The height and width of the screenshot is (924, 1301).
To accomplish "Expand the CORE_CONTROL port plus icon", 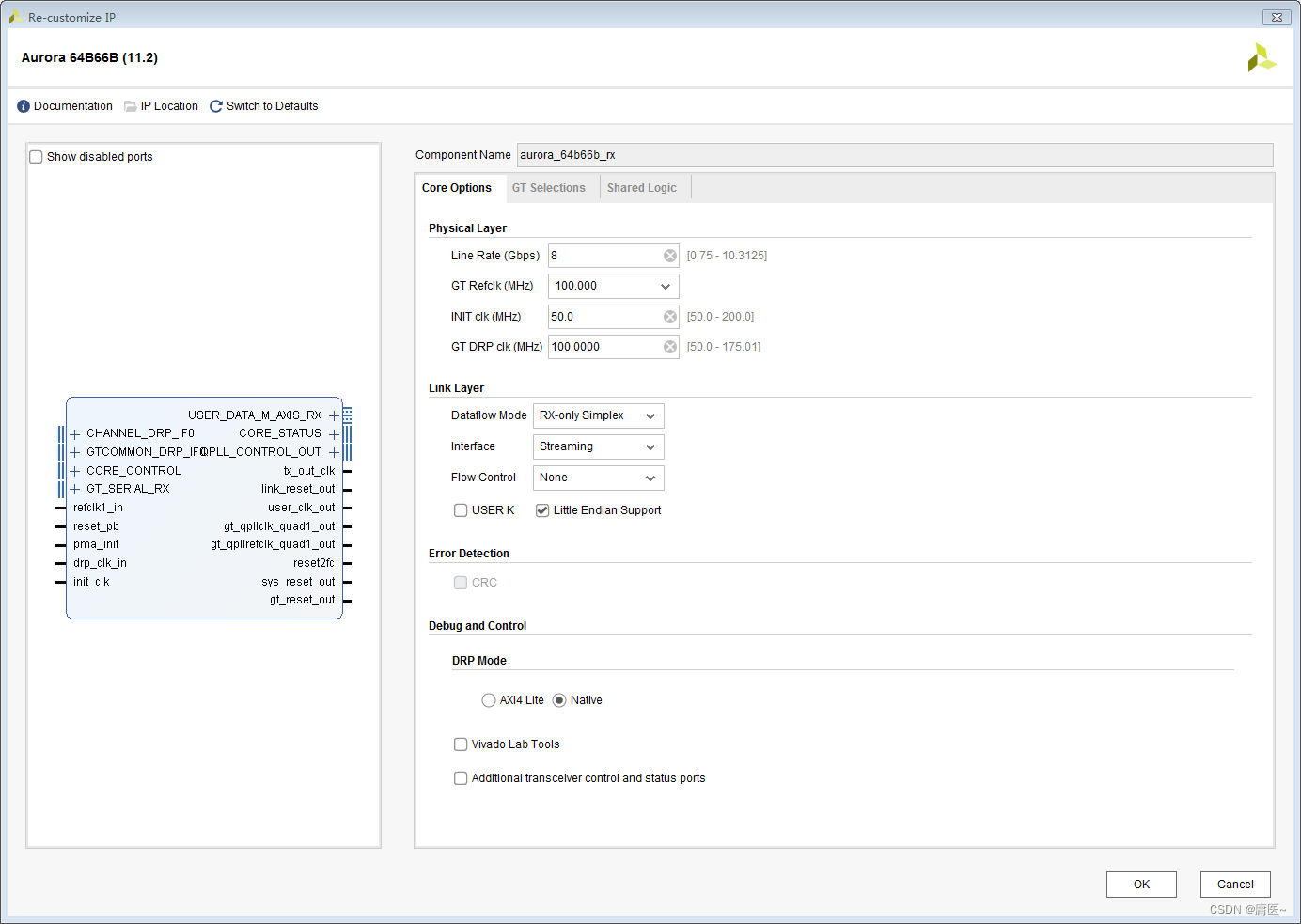I will pos(75,471).
